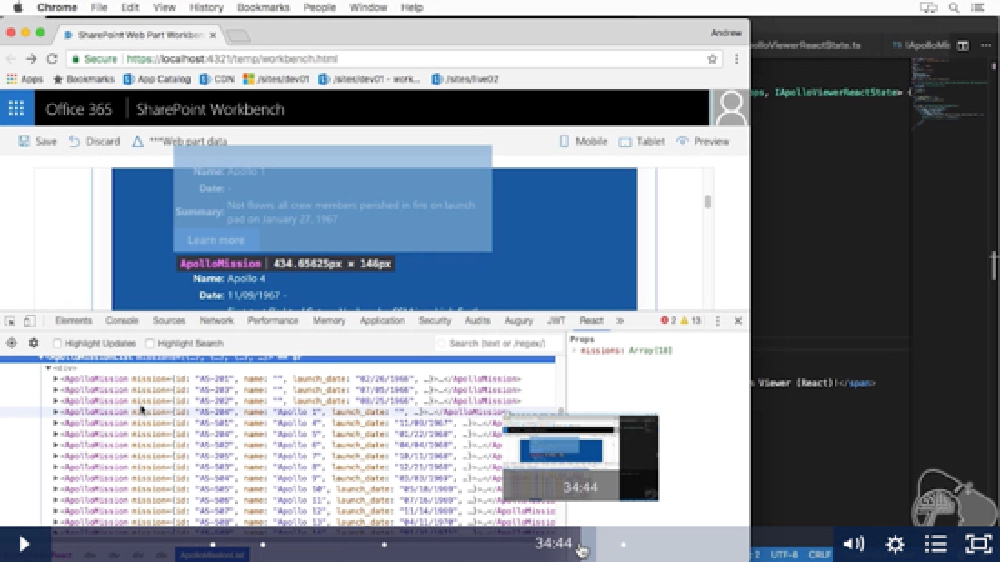Show more DevTools tabs with the chevron
The image size is (1000, 562).
click(x=620, y=321)
